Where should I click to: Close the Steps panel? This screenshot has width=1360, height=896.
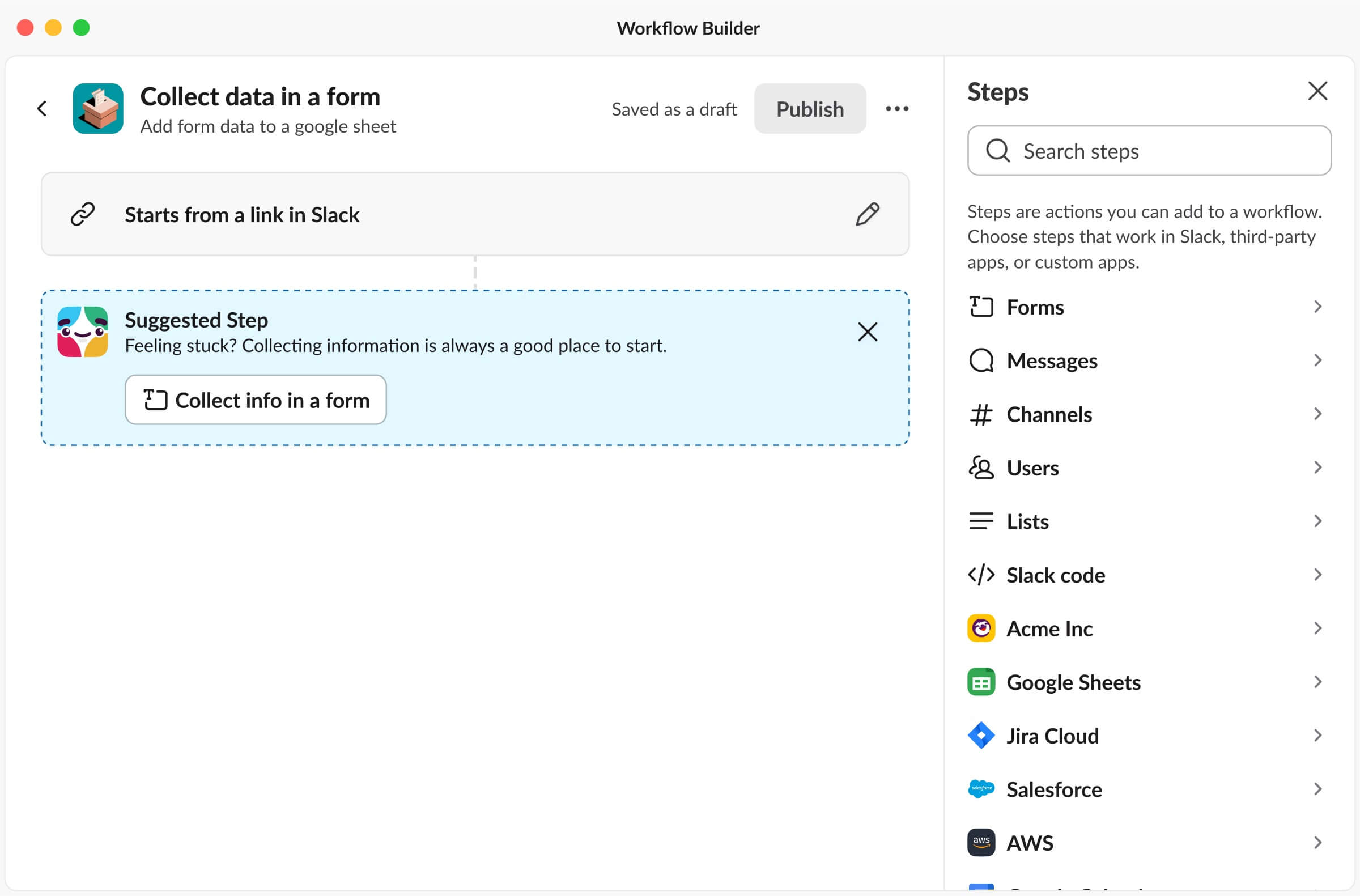pyautogui.click(x=1317, y=91)
